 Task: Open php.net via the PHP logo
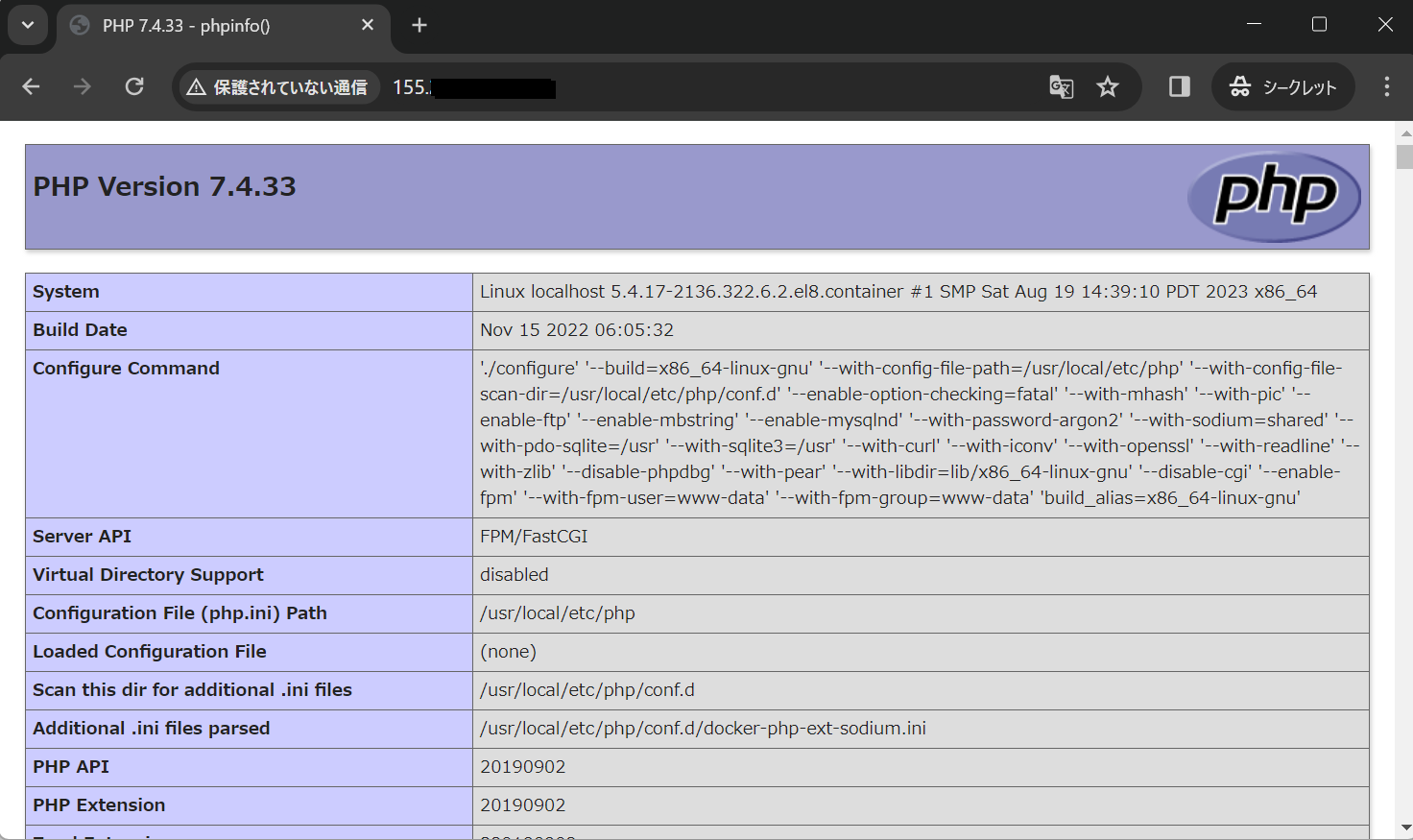pos(1274,197)
